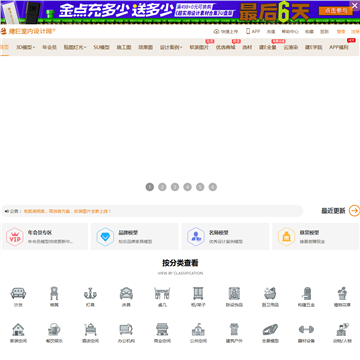
Task: Open the sofa (沙发) model category icon
Action: 18,293
